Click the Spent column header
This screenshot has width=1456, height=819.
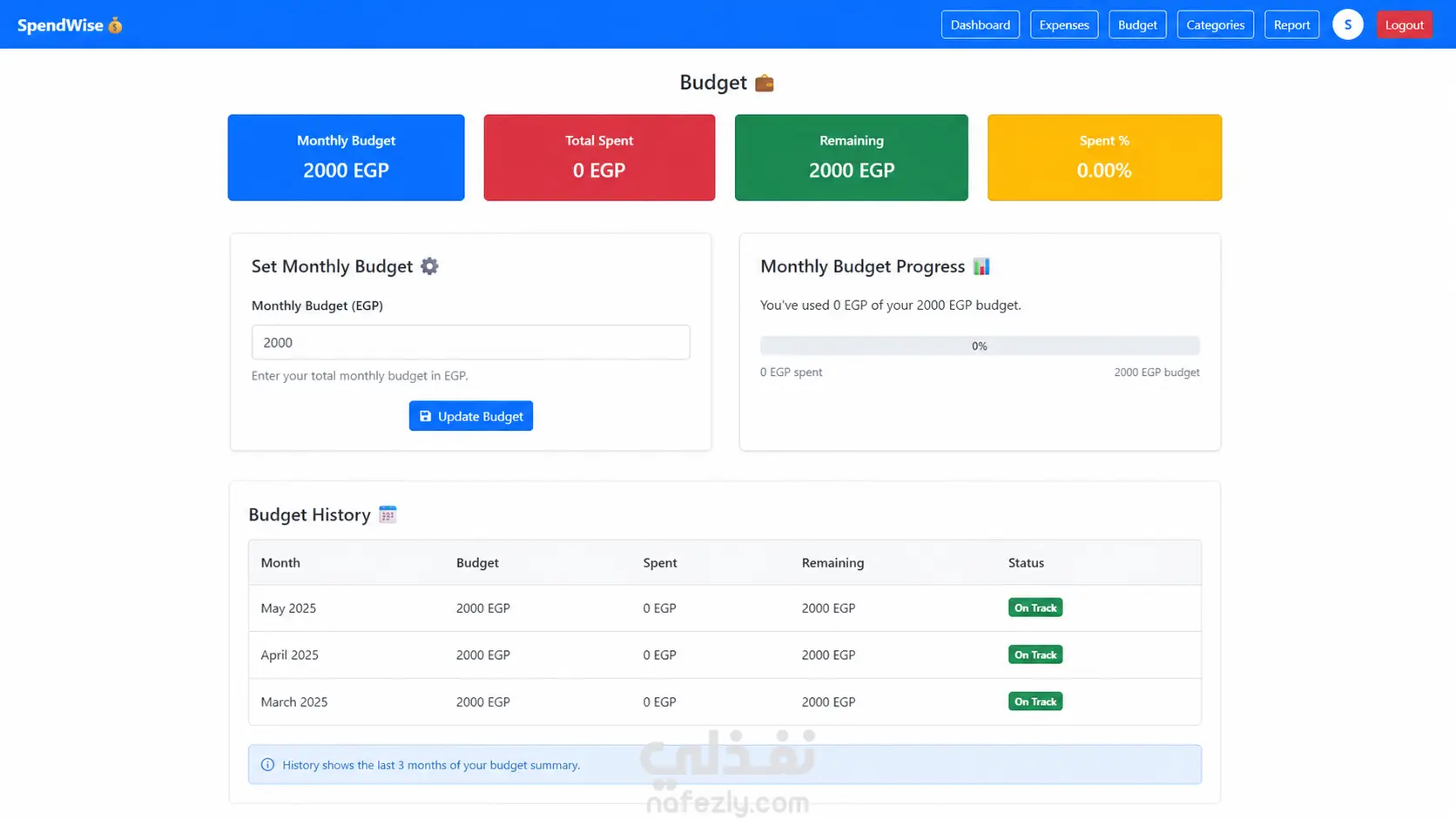(660, 563)
